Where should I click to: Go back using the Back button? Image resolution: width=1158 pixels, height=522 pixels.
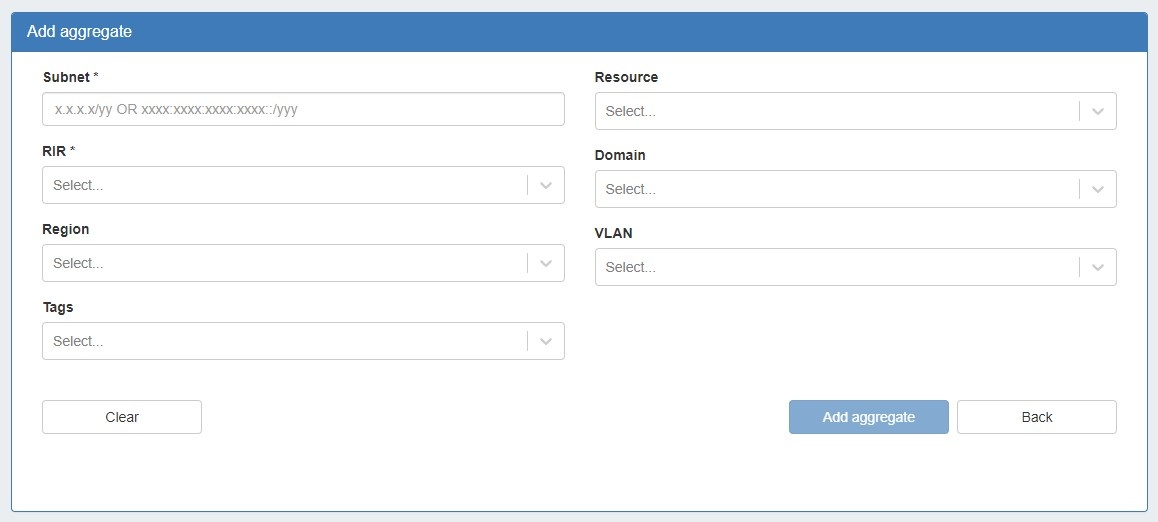click(1036, 417)
